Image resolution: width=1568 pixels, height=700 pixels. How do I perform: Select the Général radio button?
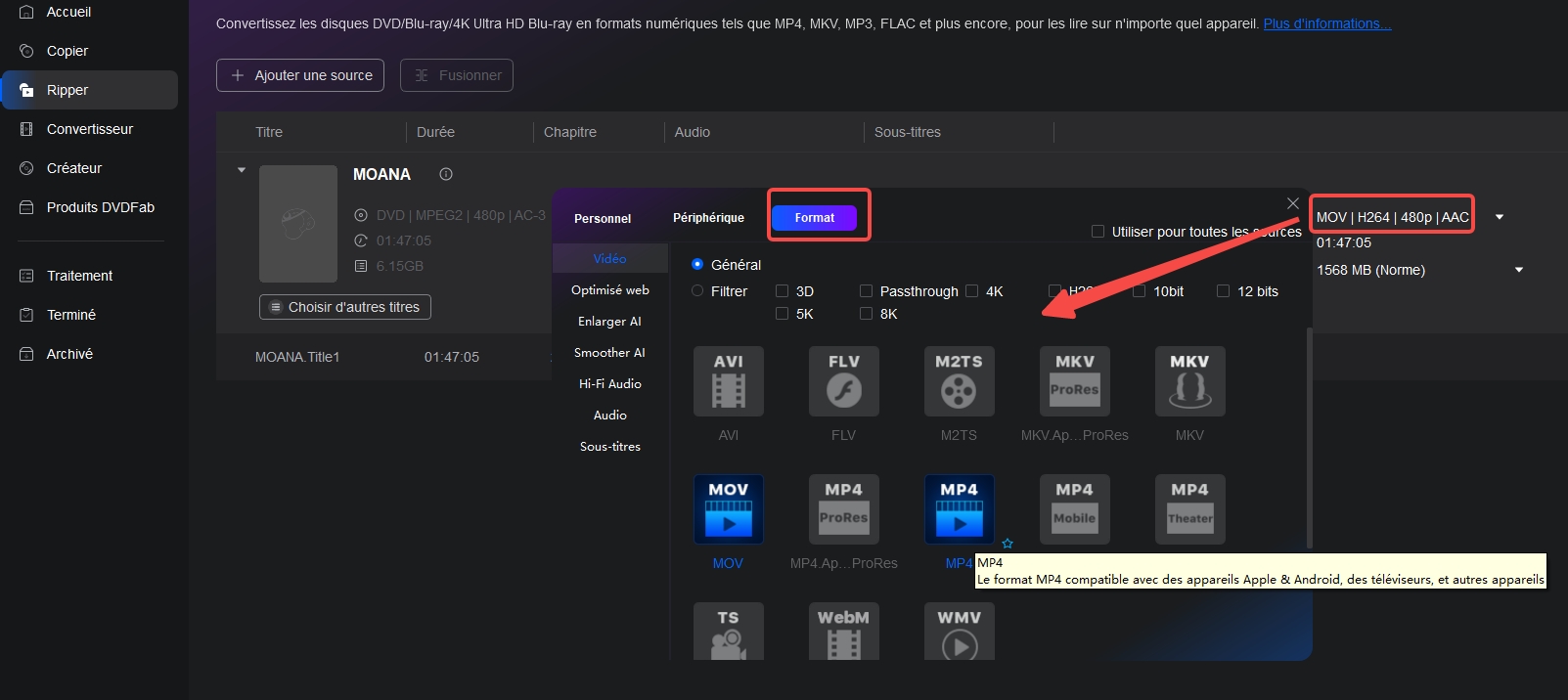[697, 264]
